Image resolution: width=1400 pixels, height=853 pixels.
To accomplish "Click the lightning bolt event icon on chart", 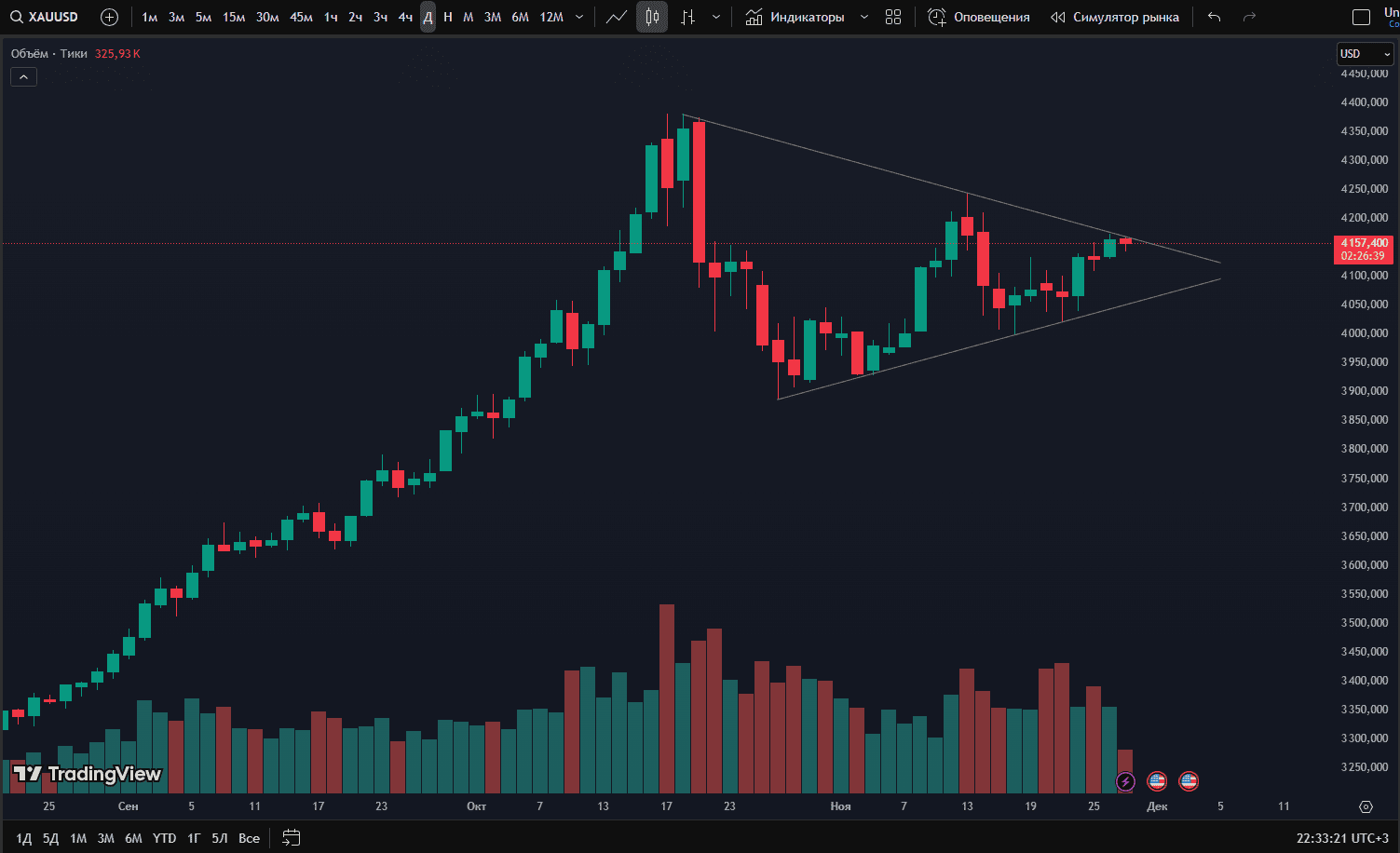I will [x=1125, y=781].
